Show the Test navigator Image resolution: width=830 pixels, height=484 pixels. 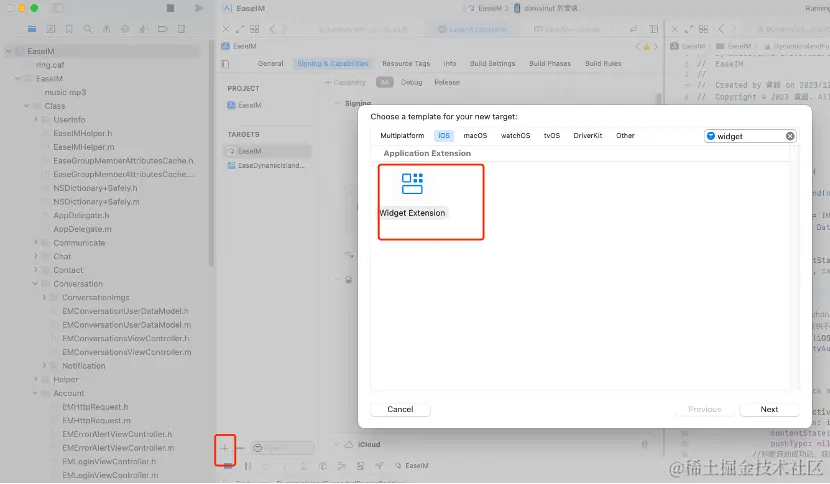click(x=125, y=29)
